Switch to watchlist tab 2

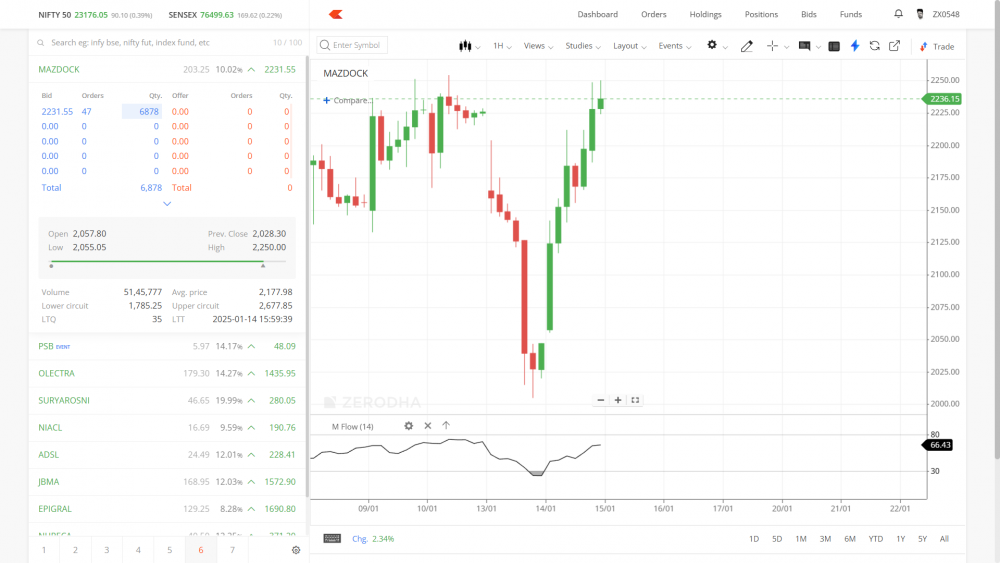coord(75,550)
